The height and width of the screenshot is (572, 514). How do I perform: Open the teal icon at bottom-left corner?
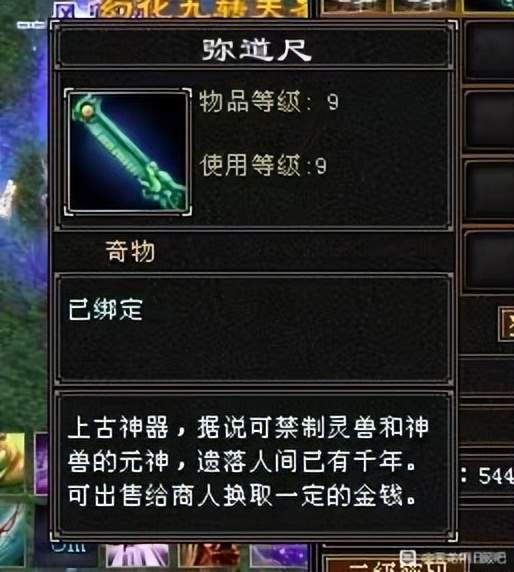(x=13, y=534)
